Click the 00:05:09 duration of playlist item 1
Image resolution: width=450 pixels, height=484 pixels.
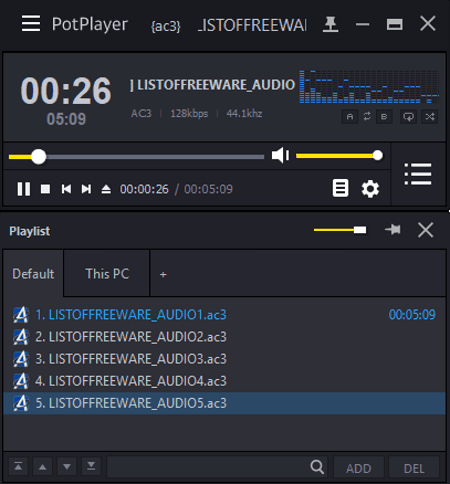pyautogui.click(x=412, y=315)
